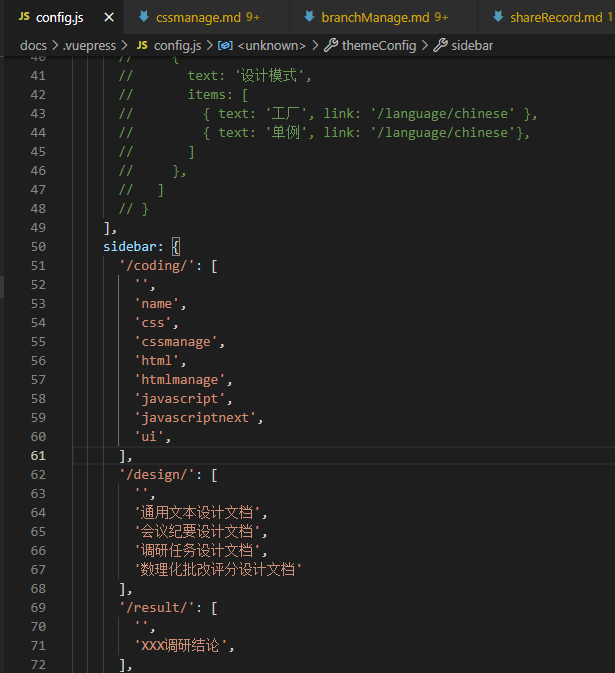Screen dimensions: 615x673
Task: Click the '/result/' key string
Action: [156, 608]
